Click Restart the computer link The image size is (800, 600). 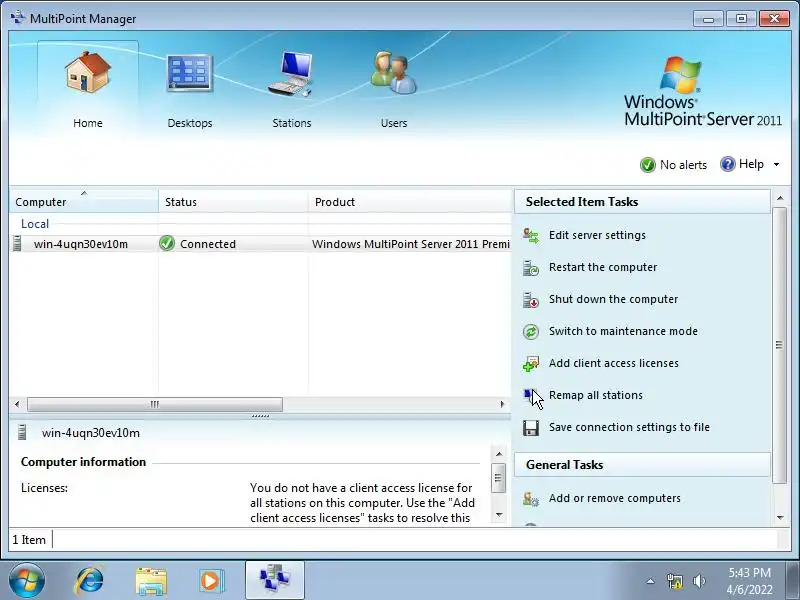[x=603, y=267]
